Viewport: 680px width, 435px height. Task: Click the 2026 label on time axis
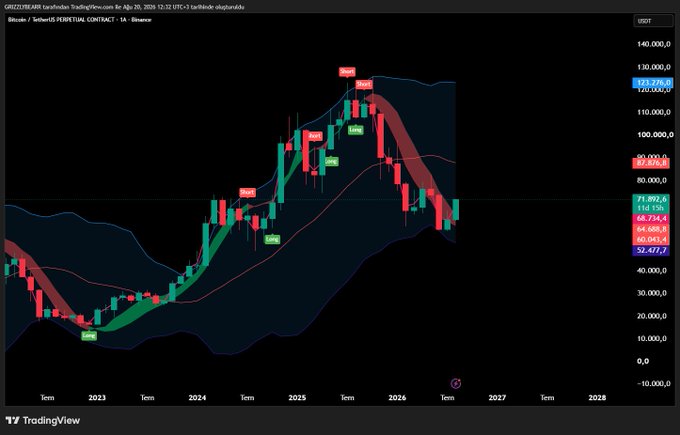[397, 397]
